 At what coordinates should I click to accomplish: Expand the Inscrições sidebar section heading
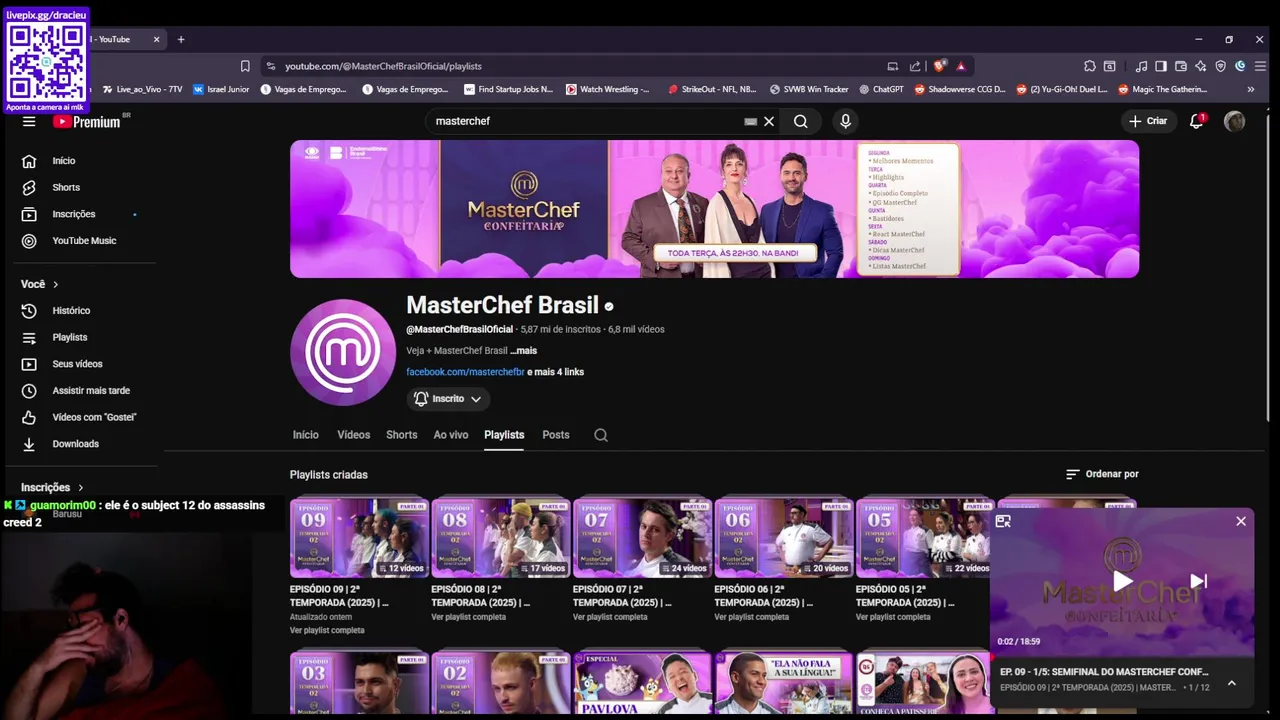pos(53,487)
